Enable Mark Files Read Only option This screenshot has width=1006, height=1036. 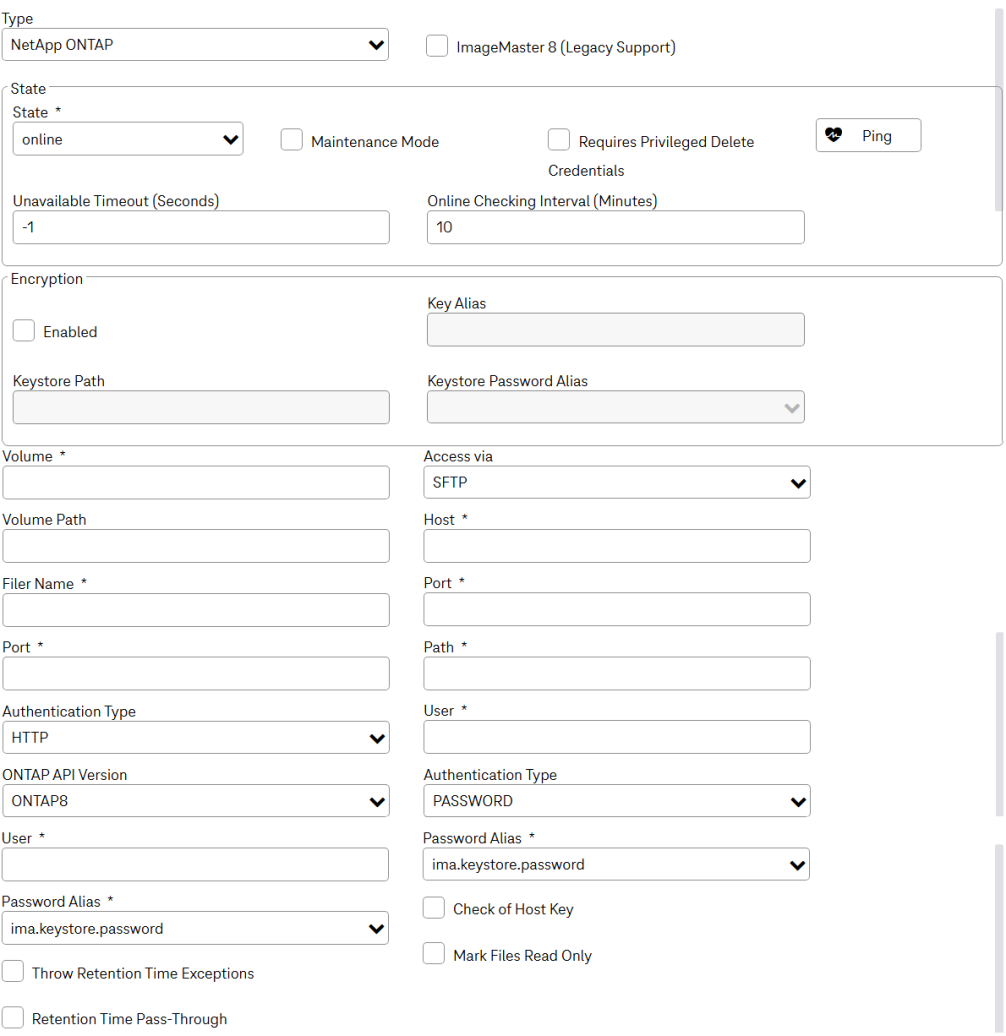coord(434,954)
